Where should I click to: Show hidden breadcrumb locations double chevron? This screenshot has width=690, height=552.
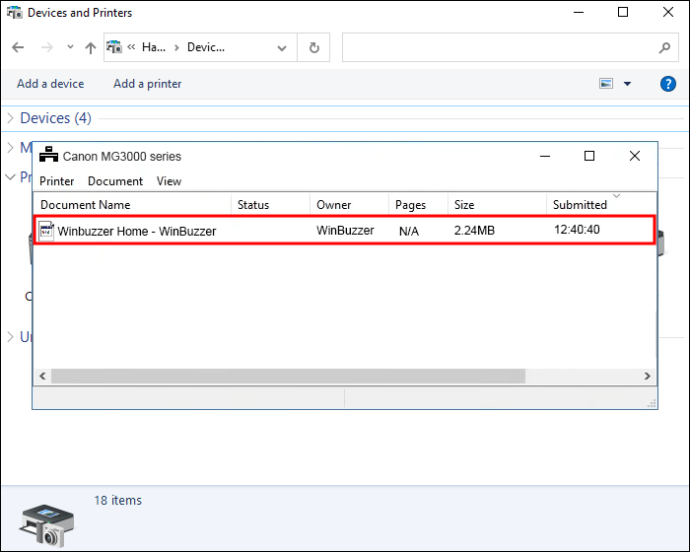131,46
